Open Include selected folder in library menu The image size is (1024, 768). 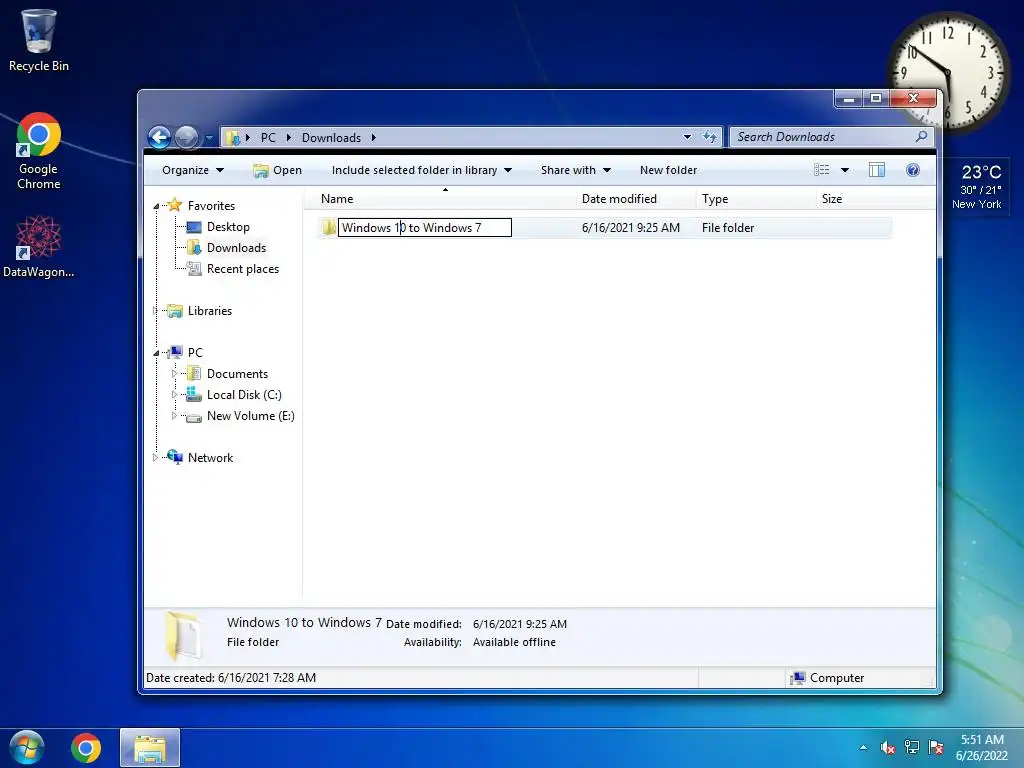pyautogui.click(x=421, y=170)
